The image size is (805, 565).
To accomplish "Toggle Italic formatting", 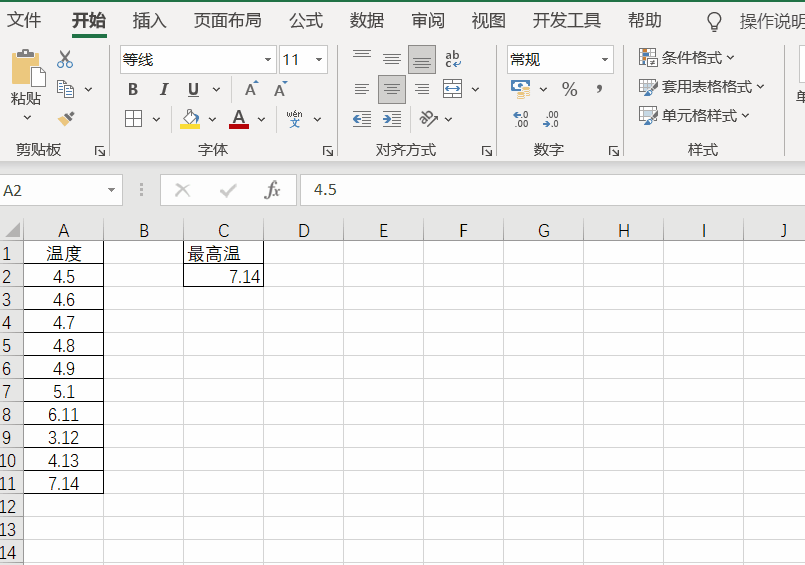I will (163, 89).
